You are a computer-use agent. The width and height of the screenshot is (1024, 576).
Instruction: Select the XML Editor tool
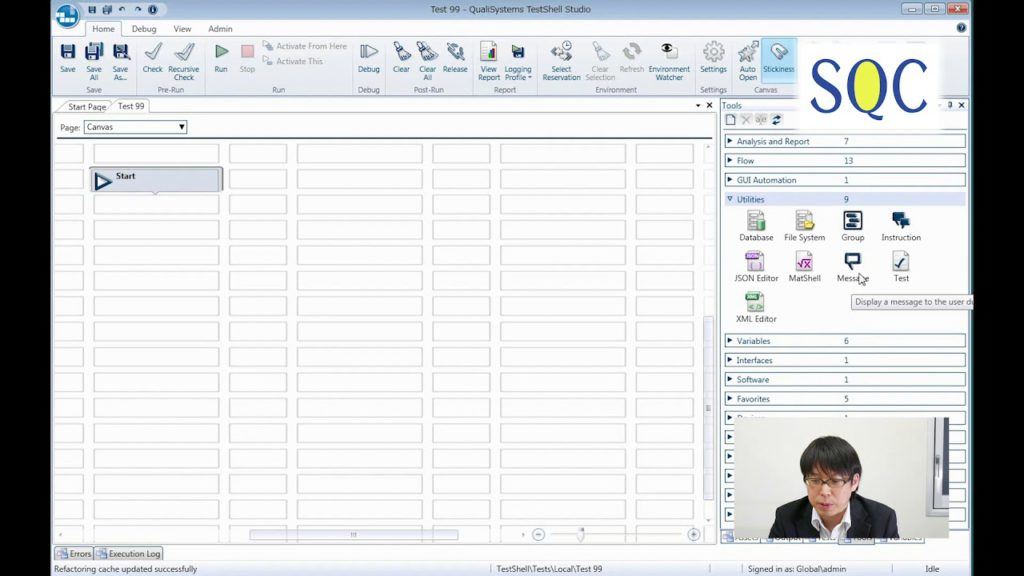pyautogui.click(x=756, y=308)
